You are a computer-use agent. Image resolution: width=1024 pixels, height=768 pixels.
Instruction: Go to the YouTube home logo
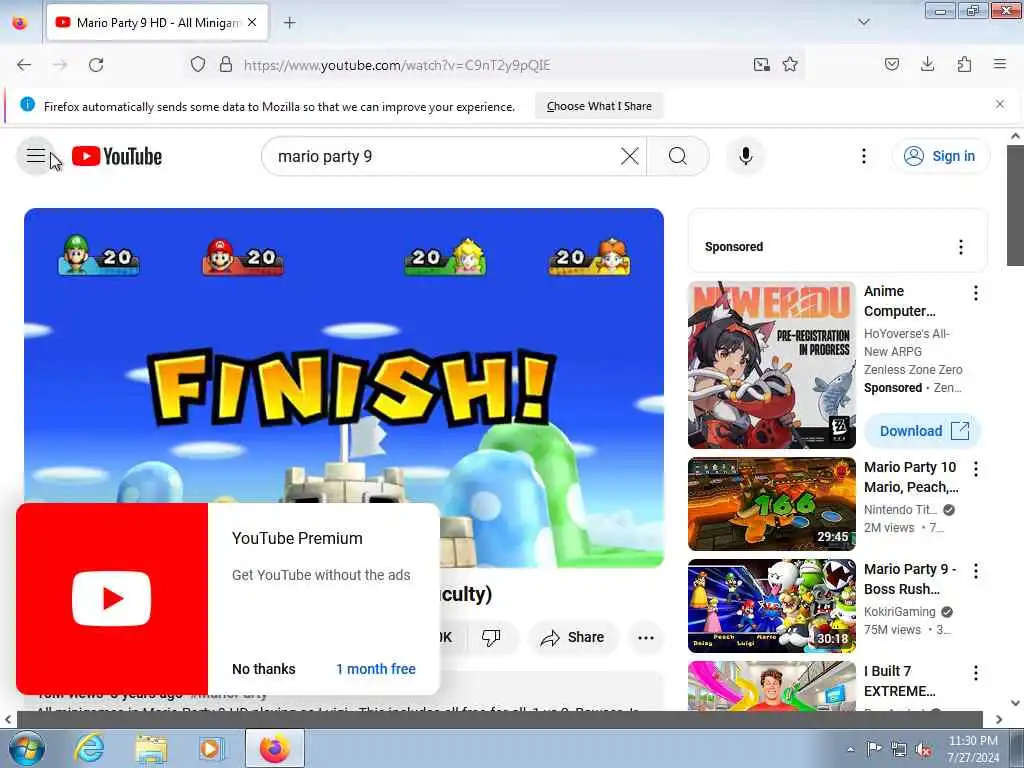coord(117,157)
